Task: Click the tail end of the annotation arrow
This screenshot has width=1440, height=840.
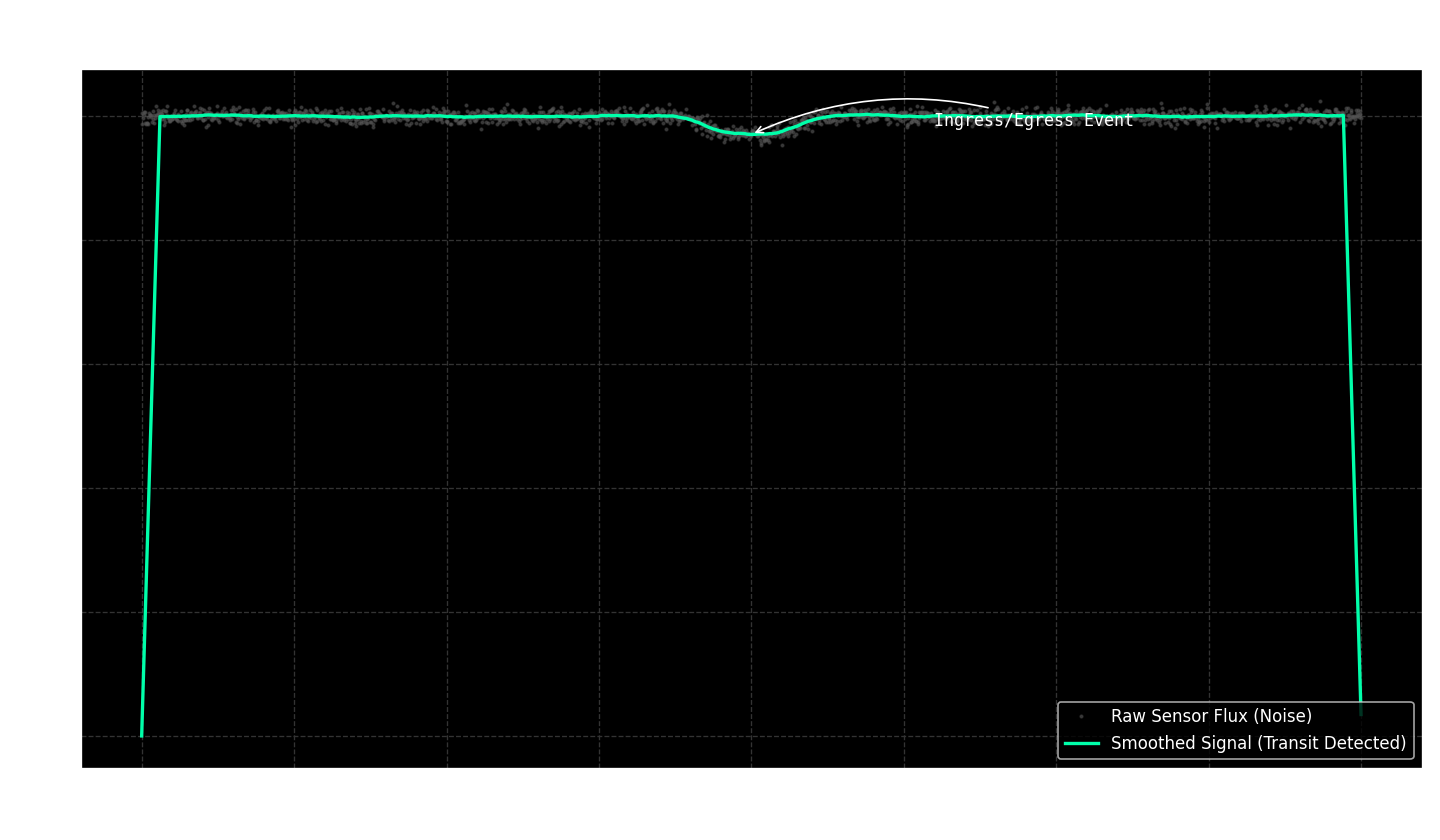Action: point(987,107)
